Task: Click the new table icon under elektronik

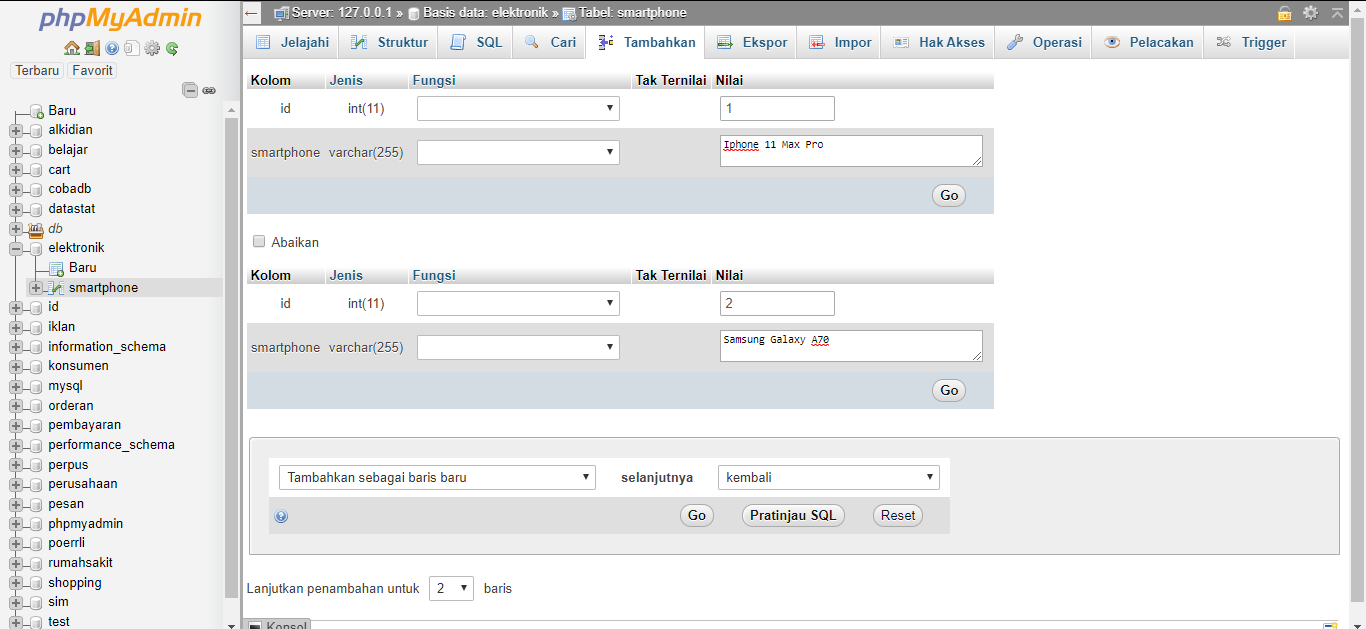Action: 56,268
